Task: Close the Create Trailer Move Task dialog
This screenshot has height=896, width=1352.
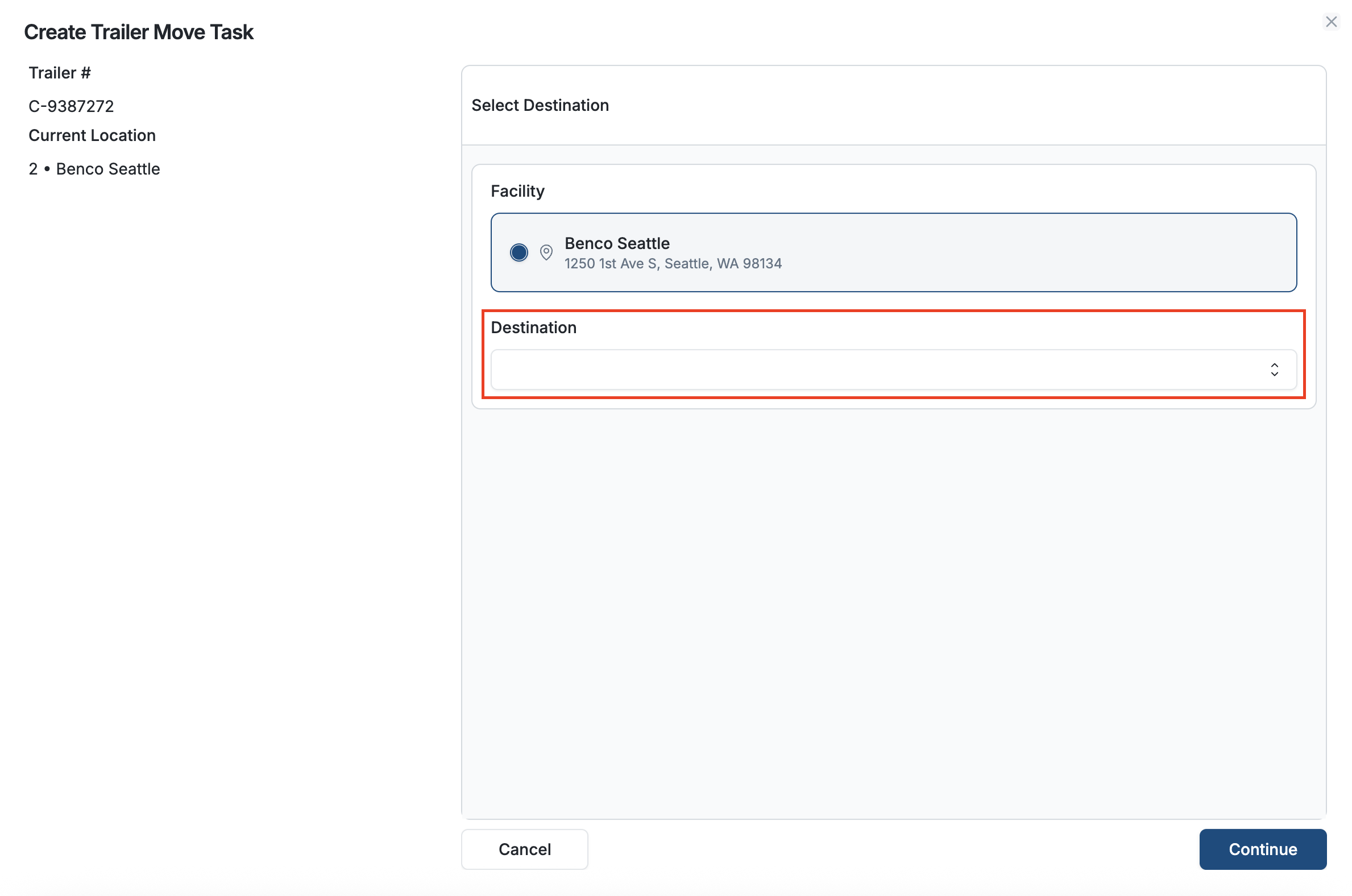Action: [x=1331, y=22]
